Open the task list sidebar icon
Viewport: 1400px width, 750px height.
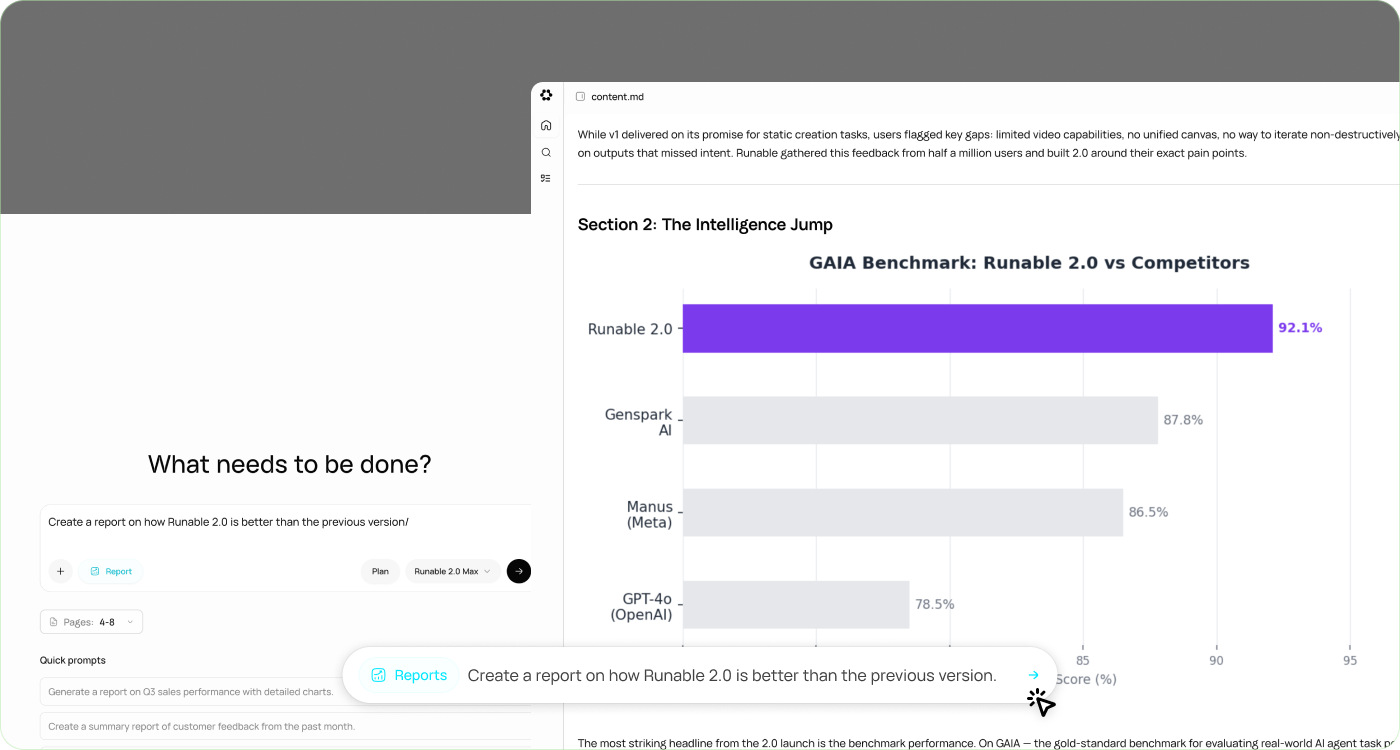[x=546, y=178]
